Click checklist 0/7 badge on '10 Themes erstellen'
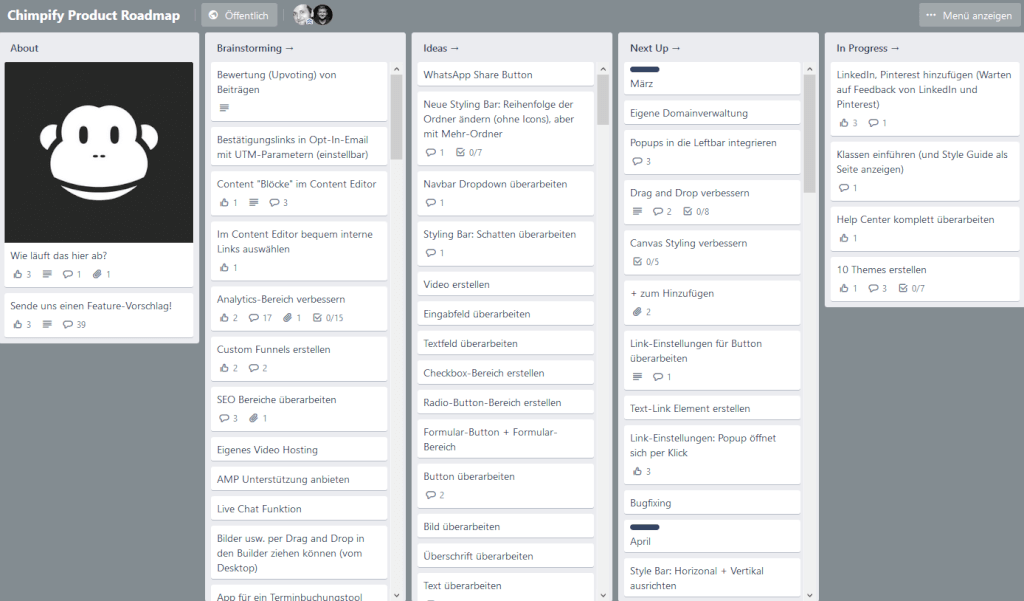This screenshot has height=601, width=1024. [912, 288]
